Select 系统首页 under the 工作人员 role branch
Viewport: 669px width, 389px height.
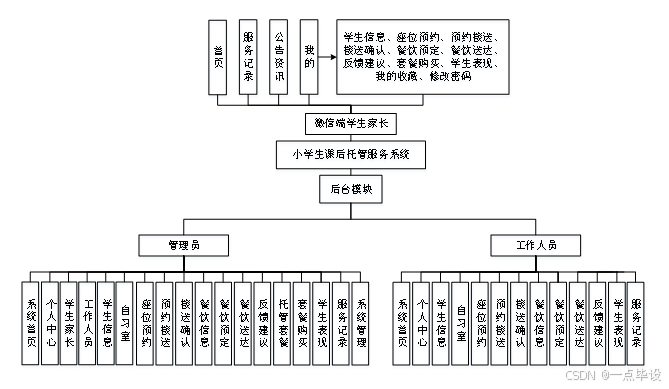pyautogui.click(x=401, y=323)
